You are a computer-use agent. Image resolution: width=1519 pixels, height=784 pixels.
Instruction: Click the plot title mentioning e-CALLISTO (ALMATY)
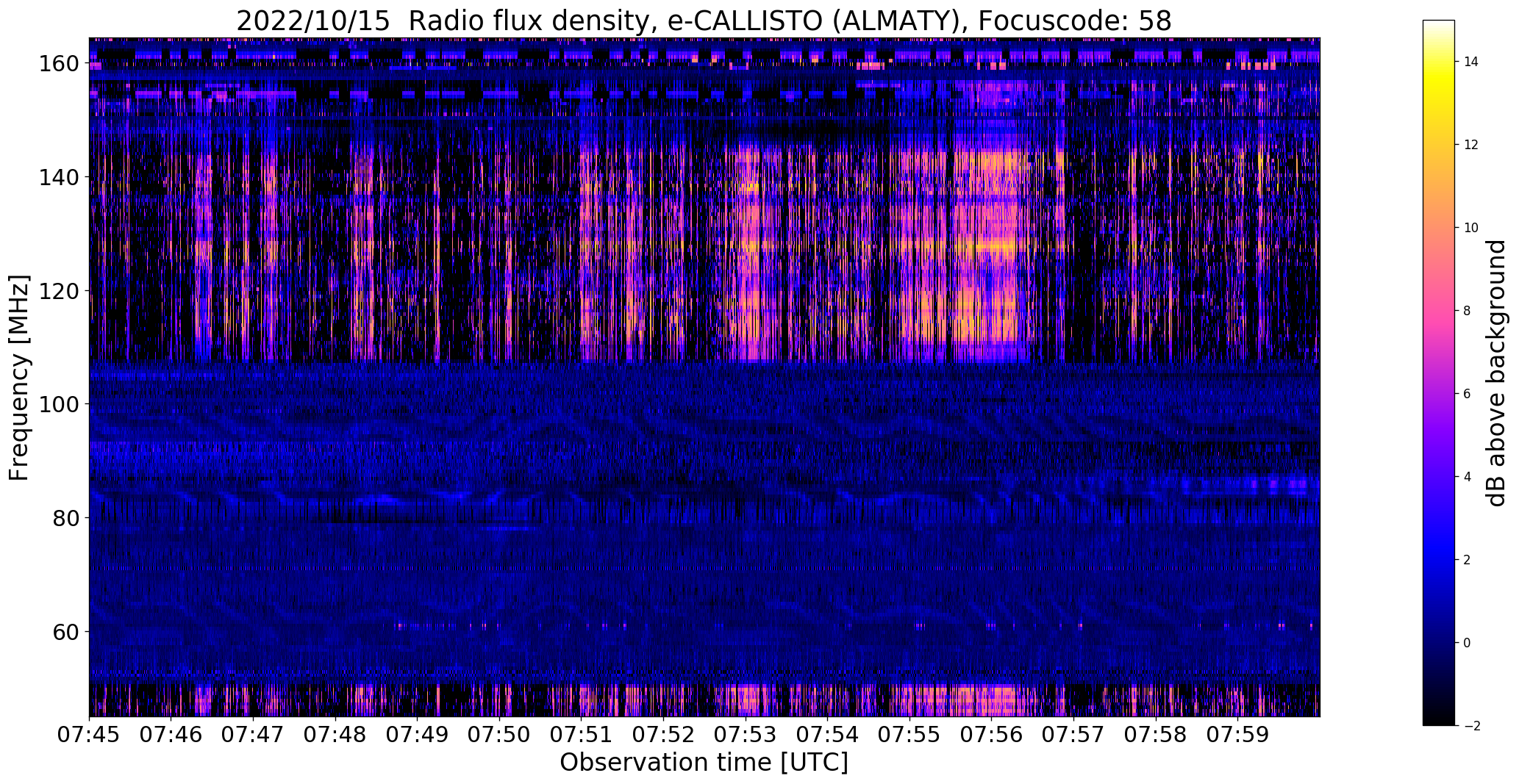pyautogui.click(x=704, y=21)
